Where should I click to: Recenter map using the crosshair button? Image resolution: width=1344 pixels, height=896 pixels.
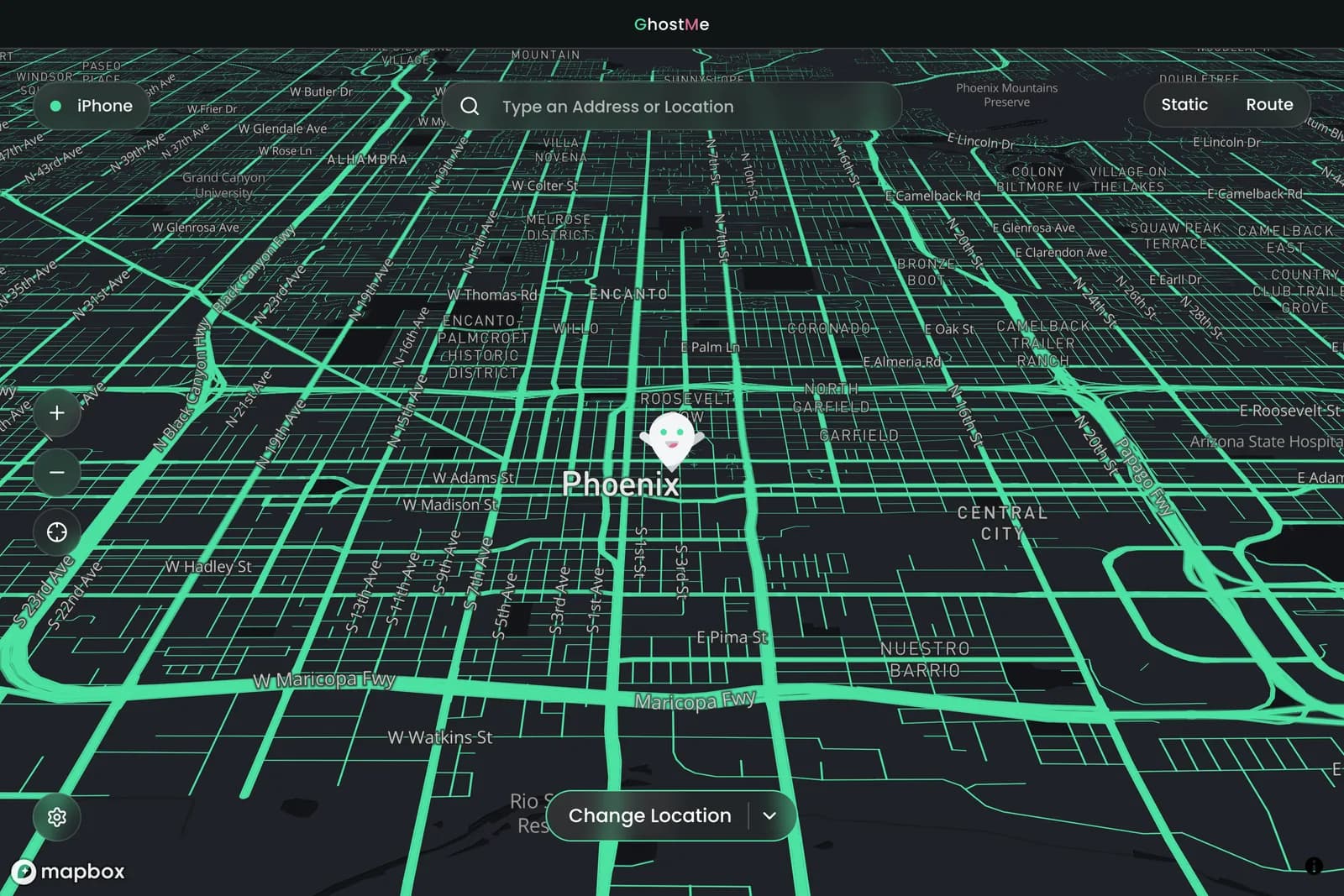(x=57, y=532)
